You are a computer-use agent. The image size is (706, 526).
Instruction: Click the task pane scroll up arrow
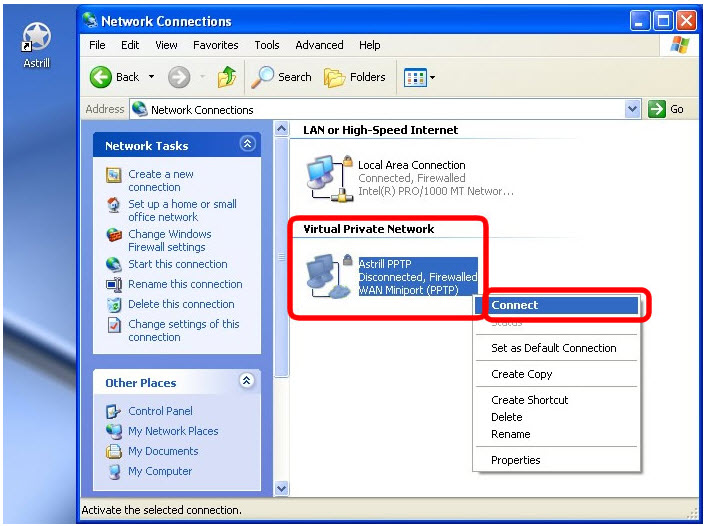(281, 129)
